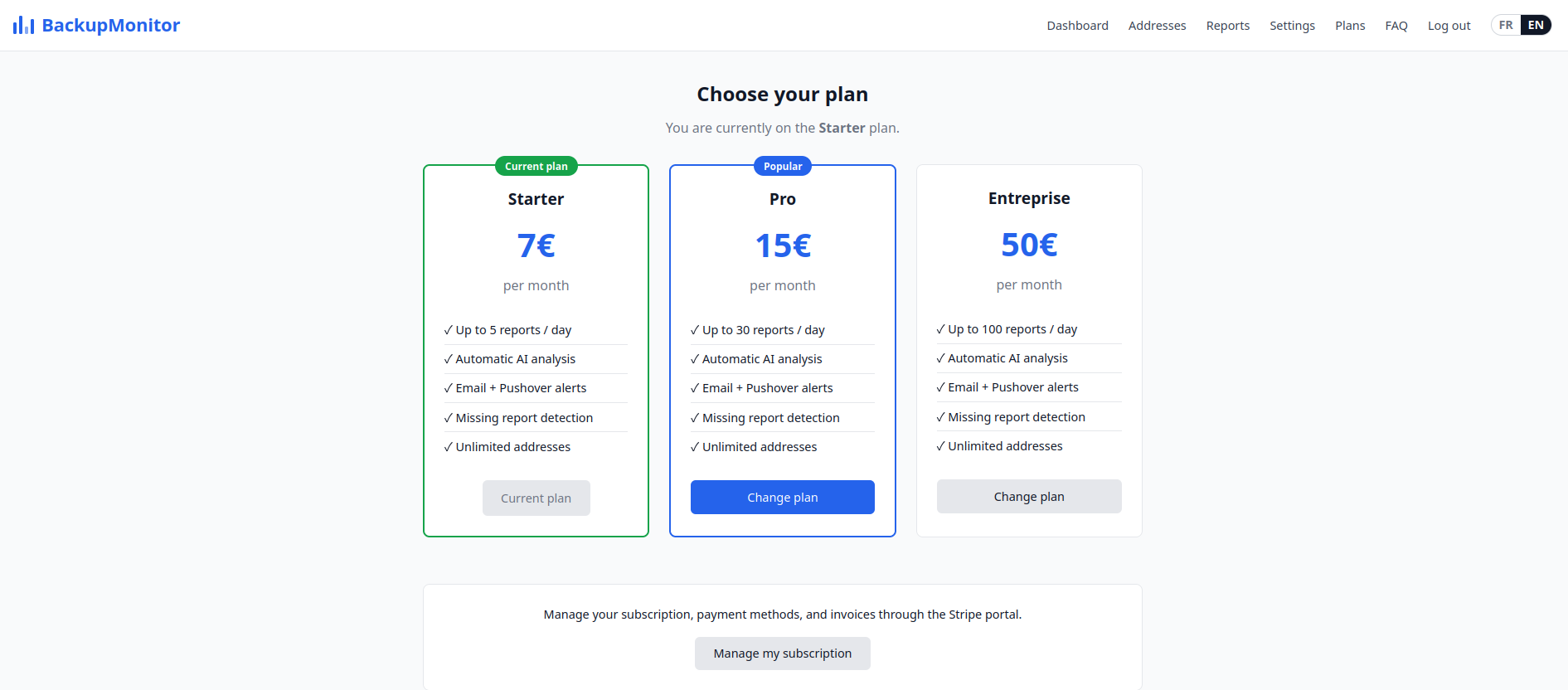Open the Reports page
The height and width of the screenshot is (690, 1568).
click(1227, 26)
